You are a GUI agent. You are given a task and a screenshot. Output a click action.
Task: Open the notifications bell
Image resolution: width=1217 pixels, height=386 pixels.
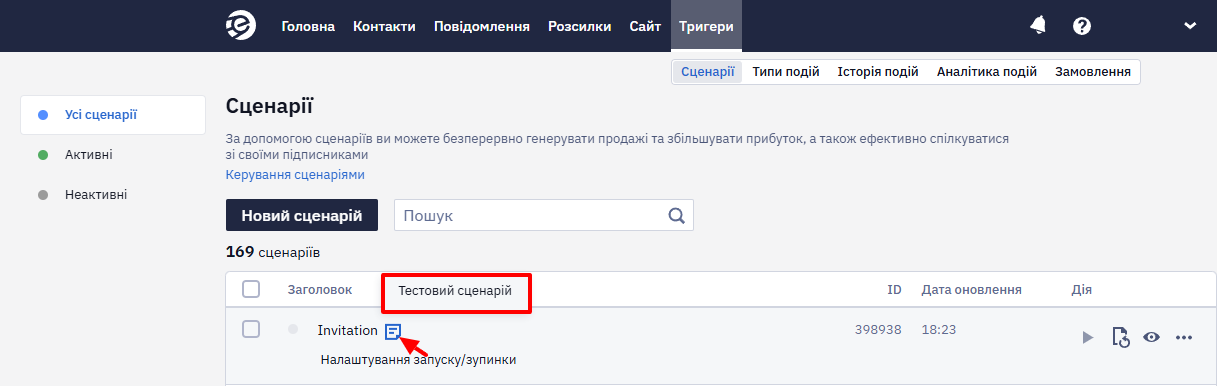point(1038,26)
